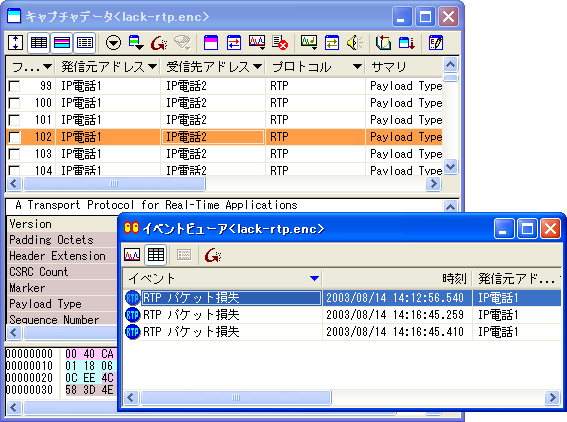The width and height of the screenshot is (567, 422).
Task: Click the イベント column header sort arrow
Action: [315, 278]
